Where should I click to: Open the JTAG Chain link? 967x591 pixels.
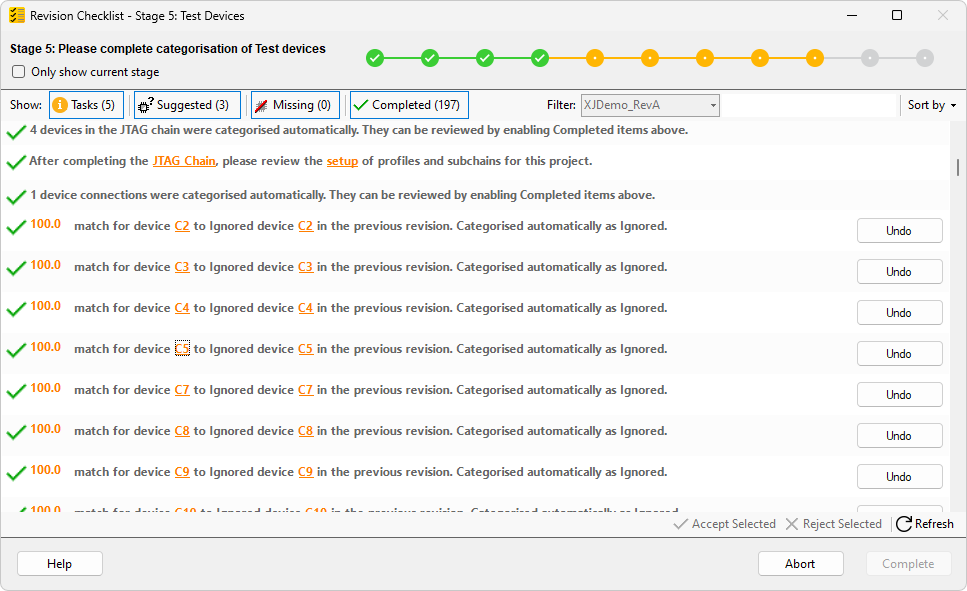click(184, 161)
